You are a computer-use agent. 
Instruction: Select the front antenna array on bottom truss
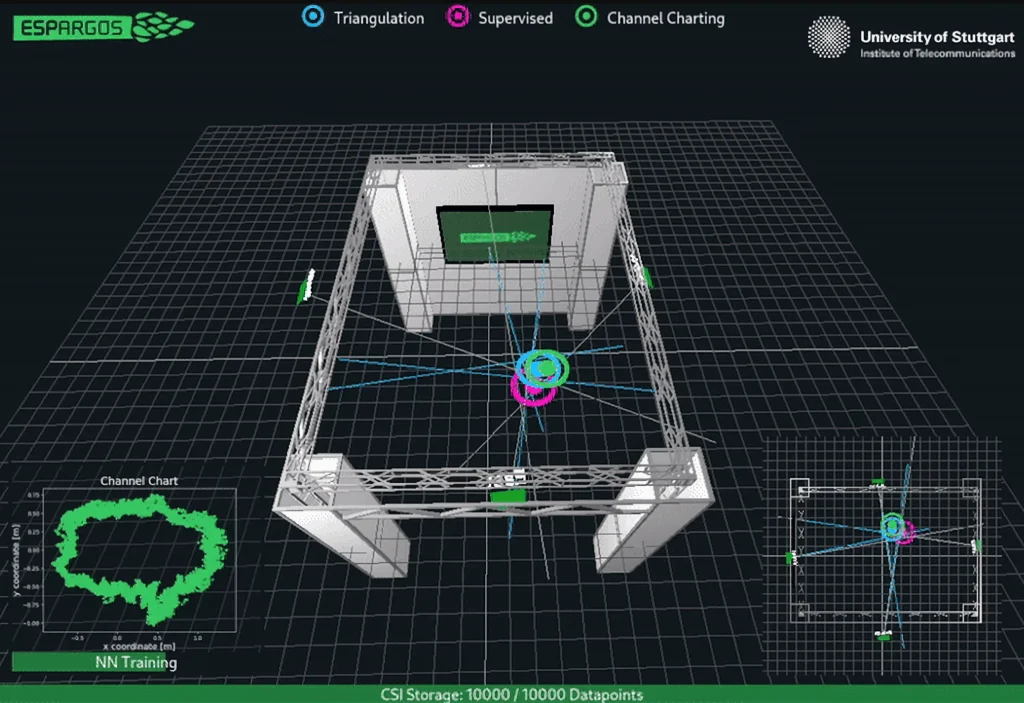pyautogui.click(x=508, y=495)
